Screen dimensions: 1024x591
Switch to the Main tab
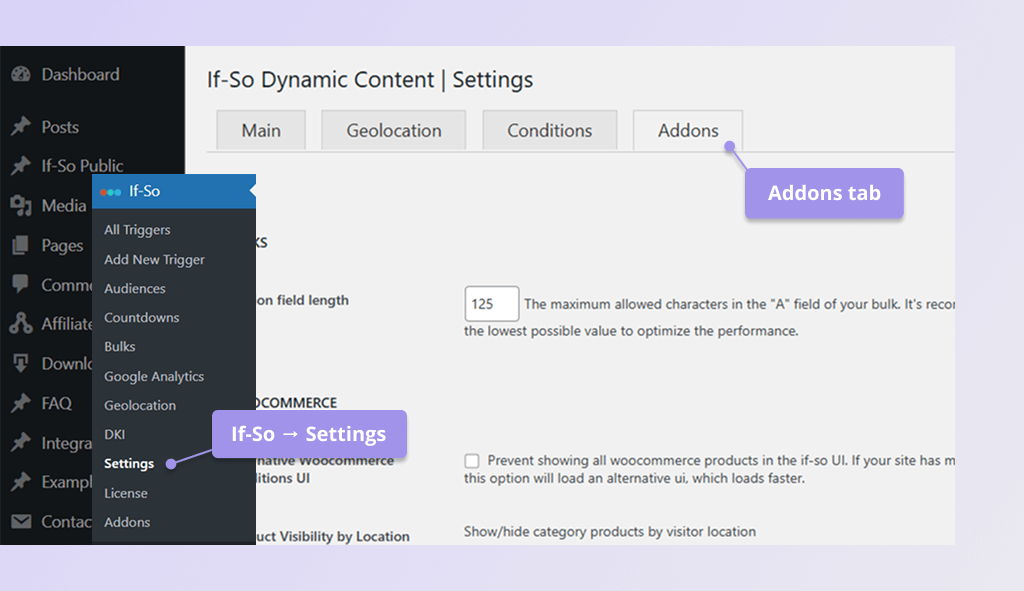click(260, 130)
